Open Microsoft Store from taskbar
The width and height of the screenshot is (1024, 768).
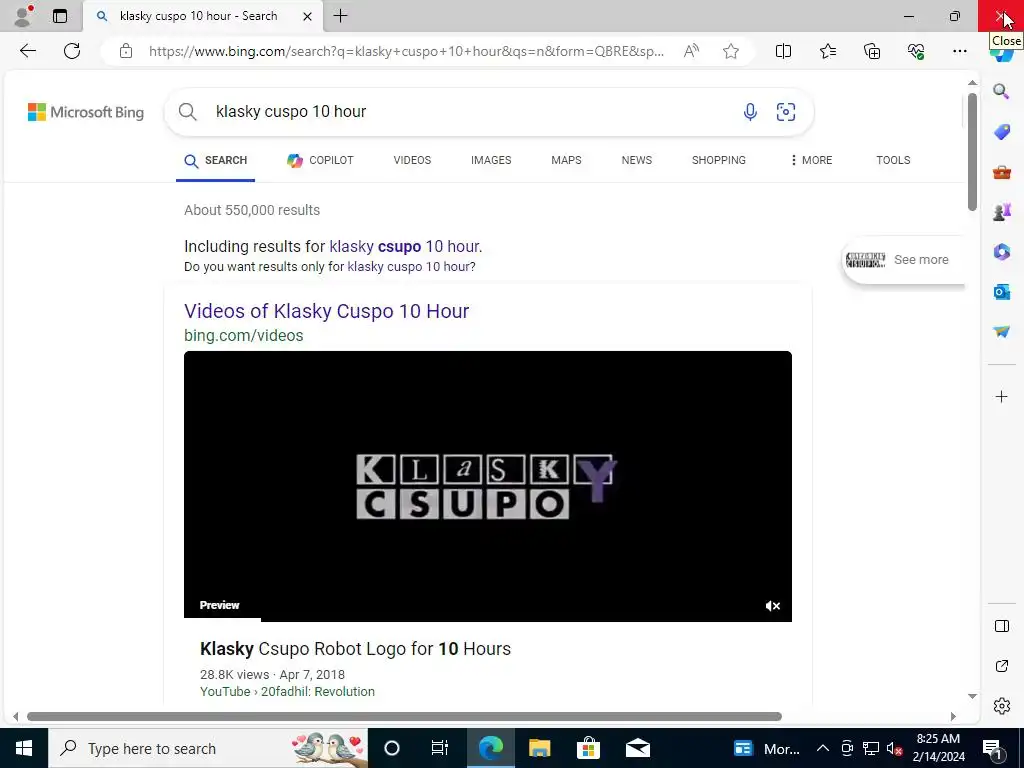click(588, 748)
